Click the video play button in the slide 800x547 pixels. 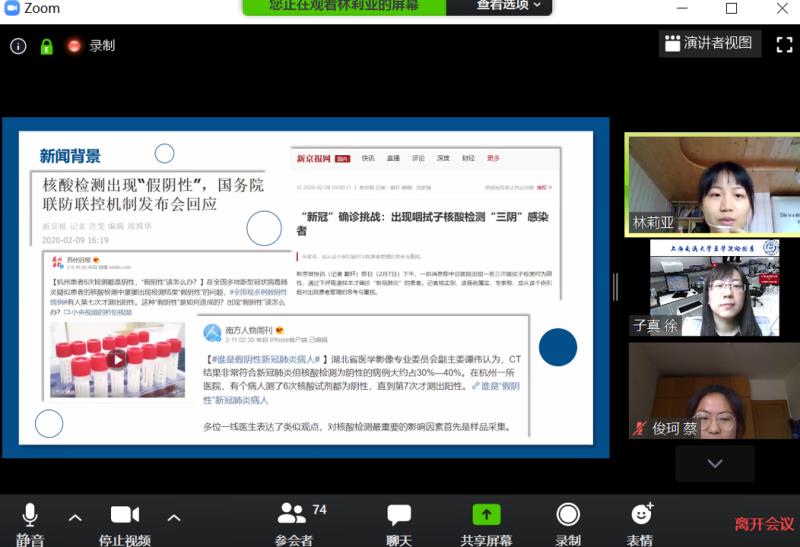[117, 359]
